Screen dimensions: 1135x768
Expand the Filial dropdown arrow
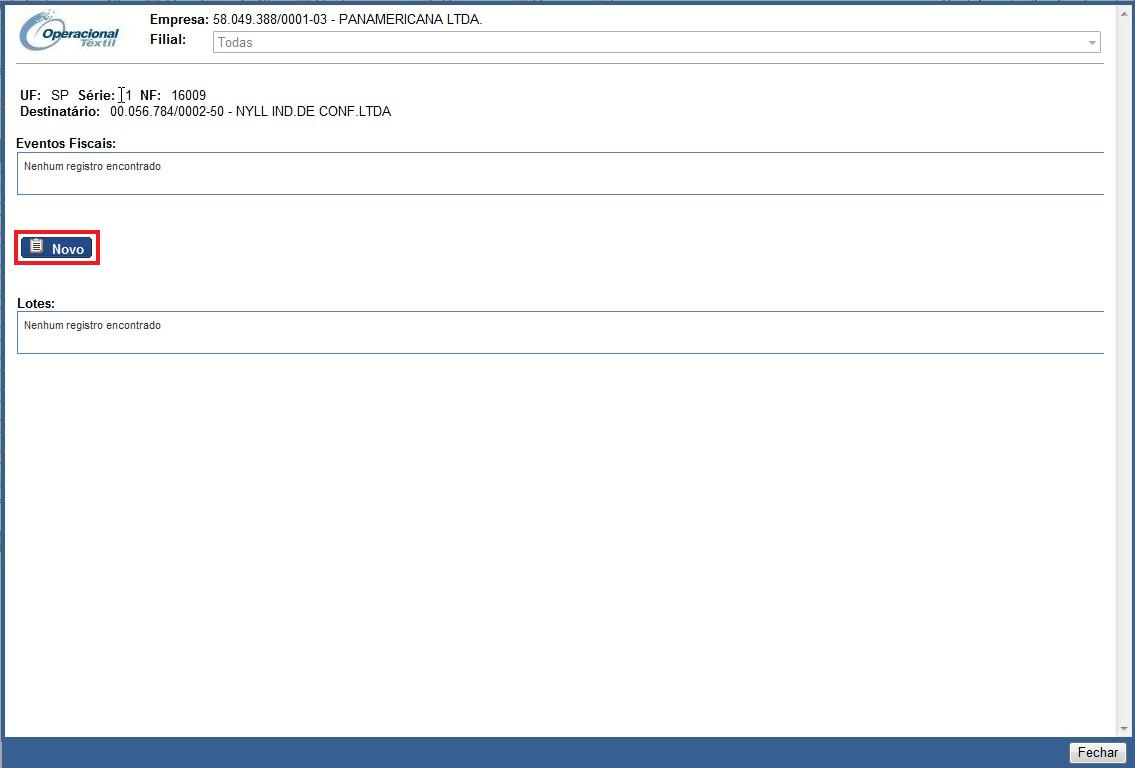(x=1092, y=43)
